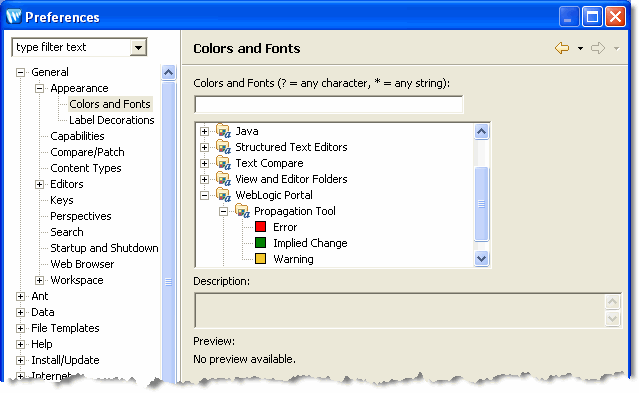Screen dimensions: 639x393
Task: Expand the File Templates node
Action: (20, 328)
